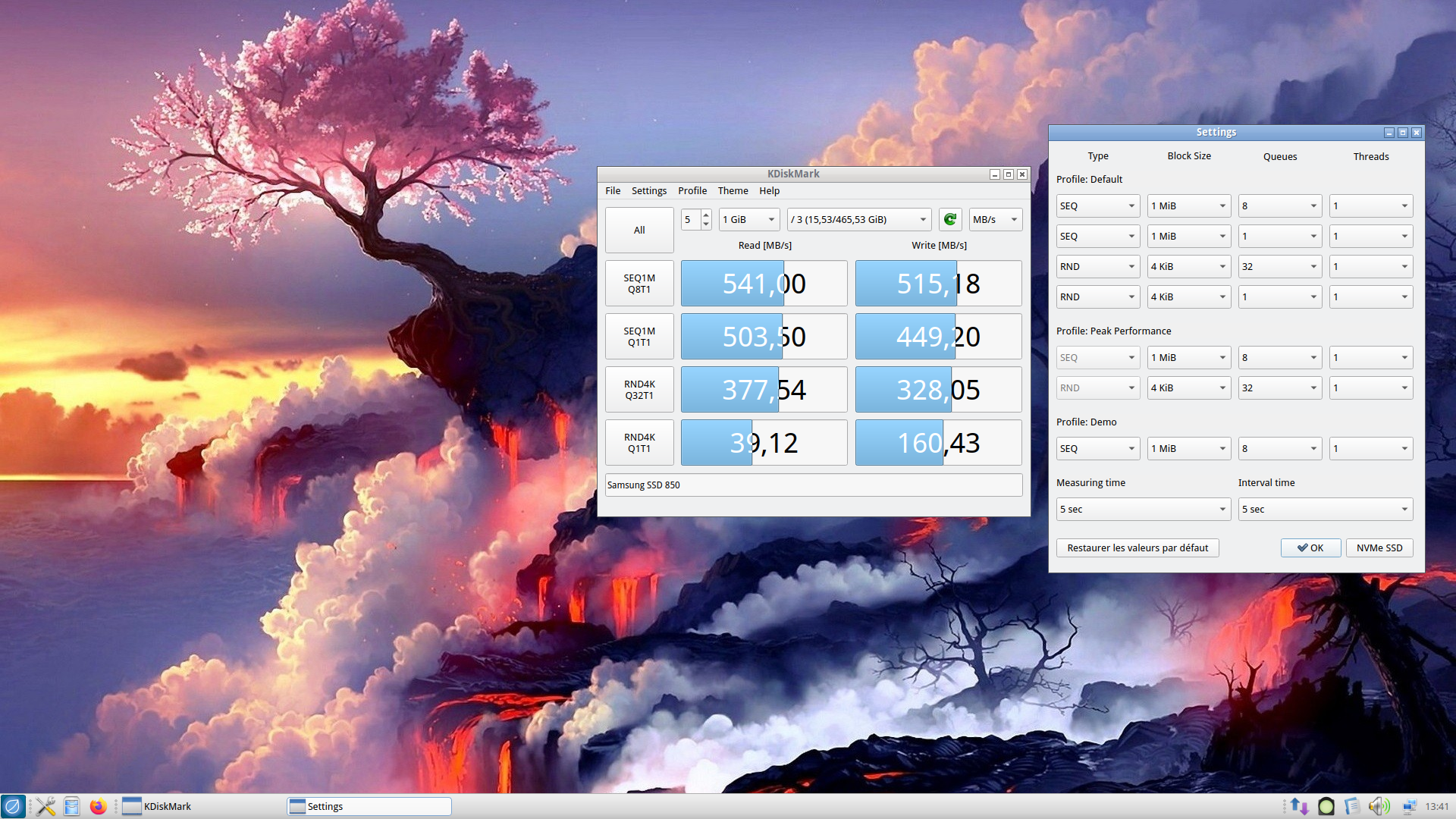Screen dimensions: 1456x819
Task: Click the volume speaker tray icon
Action: click(1379, 806)
